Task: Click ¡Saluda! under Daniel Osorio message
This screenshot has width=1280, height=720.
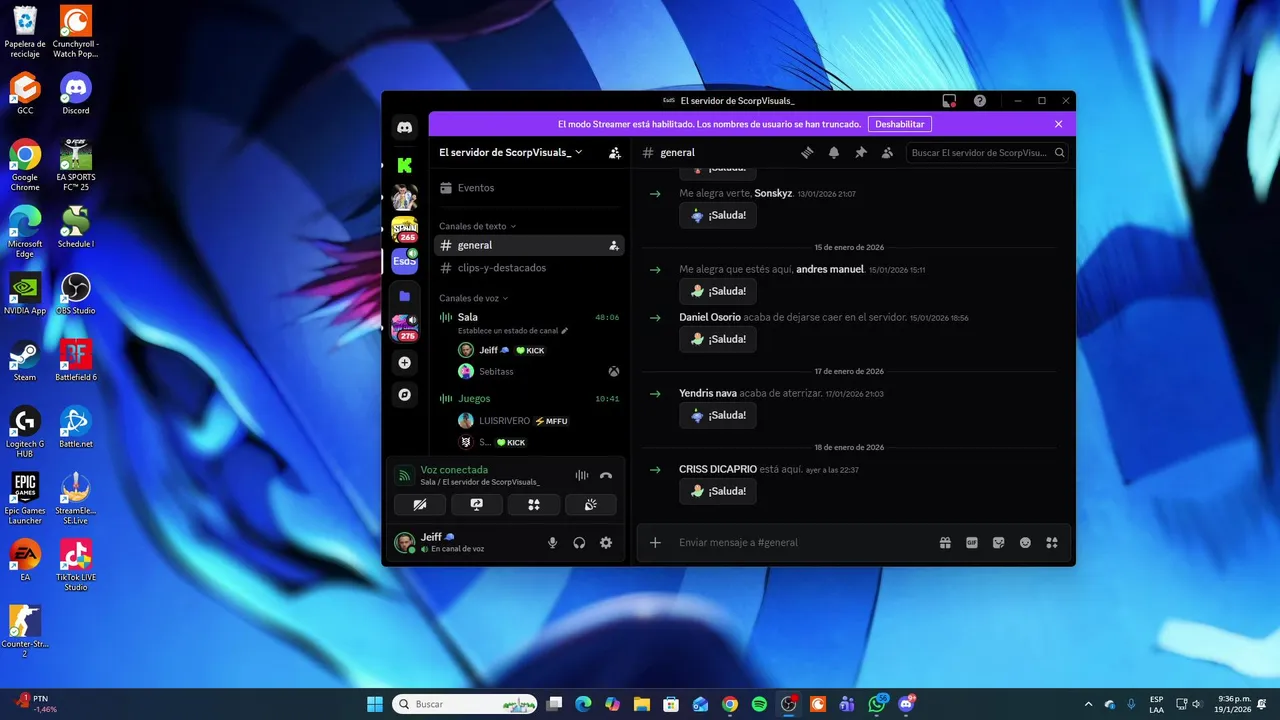Action: [x=718, y=339]
